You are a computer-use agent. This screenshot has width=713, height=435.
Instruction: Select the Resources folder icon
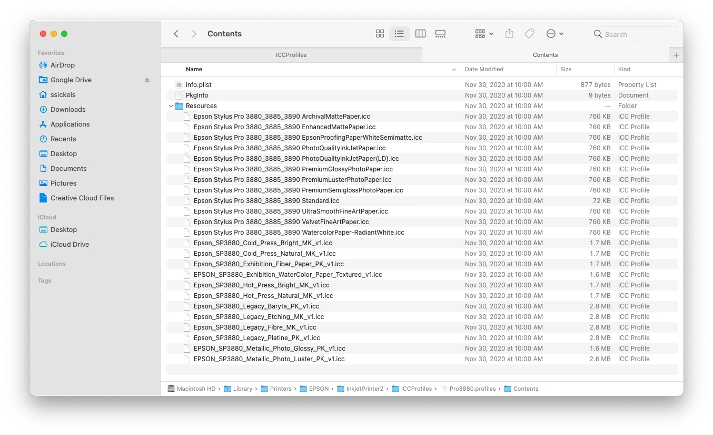coord(179,106)
